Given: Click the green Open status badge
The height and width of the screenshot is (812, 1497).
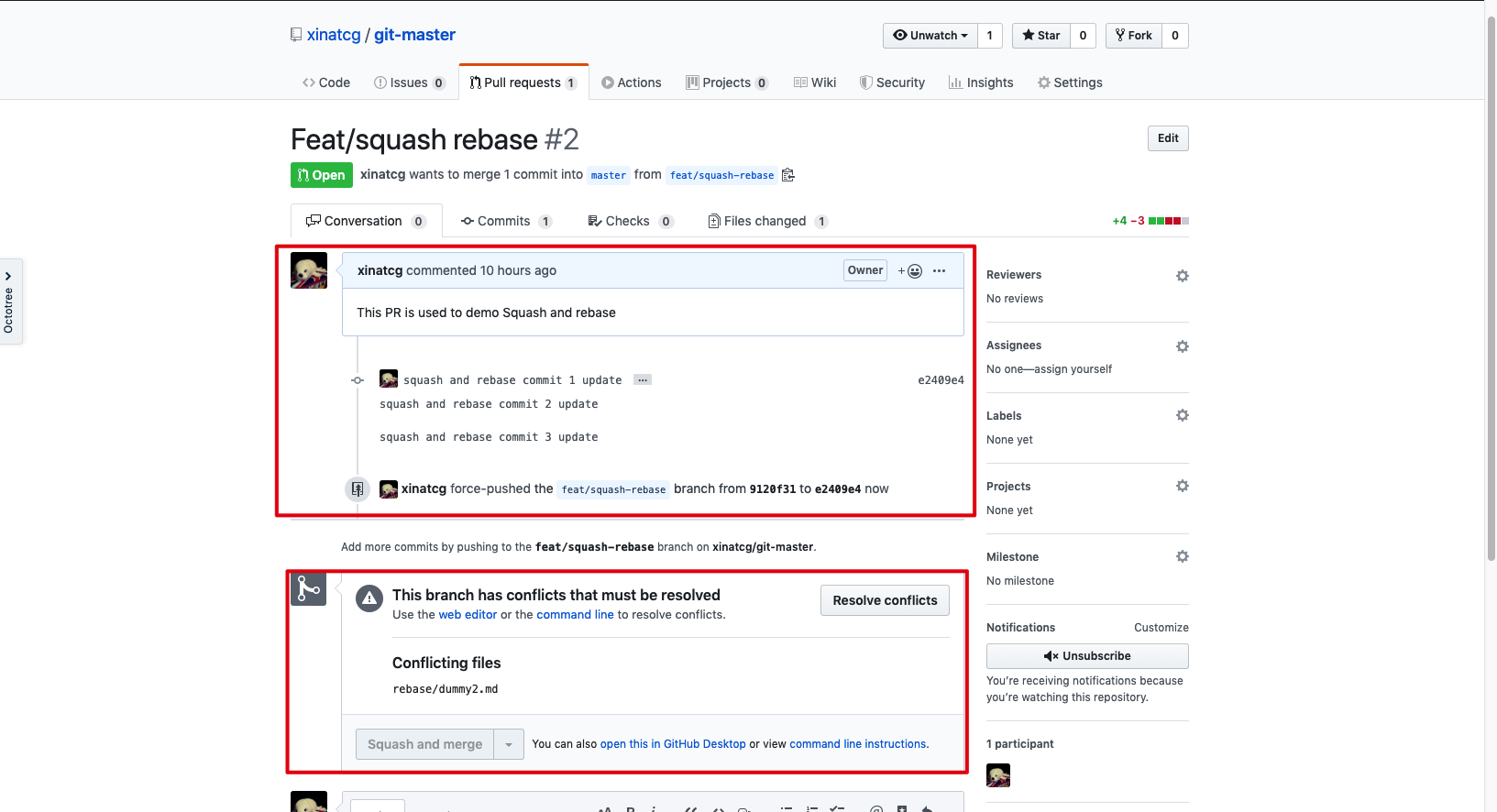Looking at the screenshot, I should (322, 175).
